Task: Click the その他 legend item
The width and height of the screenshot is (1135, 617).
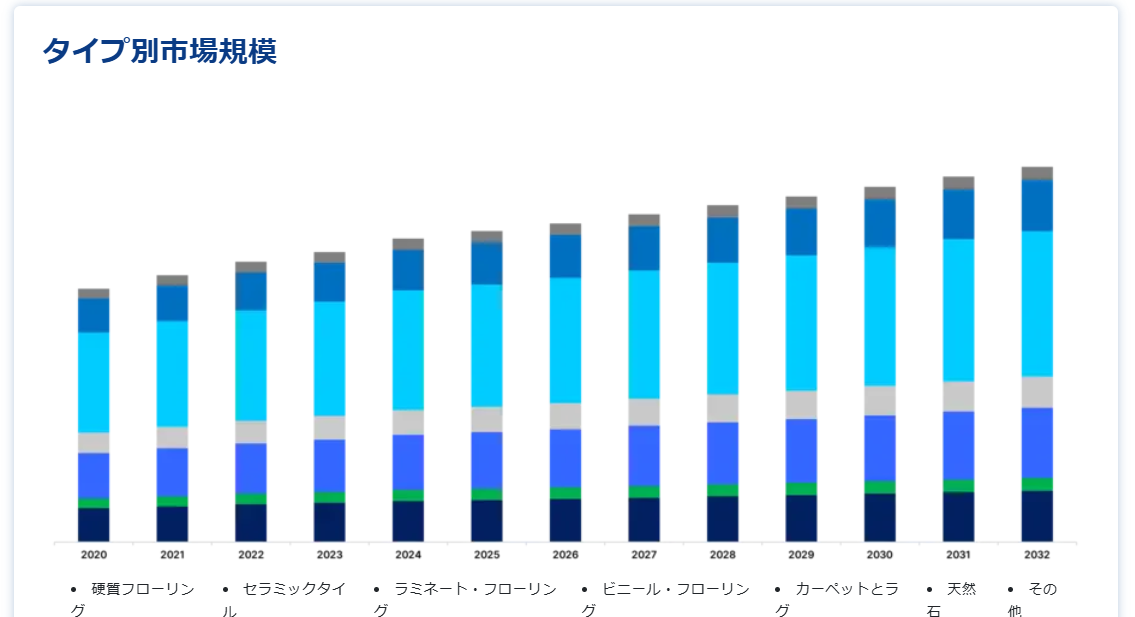Action: click(x=1042, y=589)
